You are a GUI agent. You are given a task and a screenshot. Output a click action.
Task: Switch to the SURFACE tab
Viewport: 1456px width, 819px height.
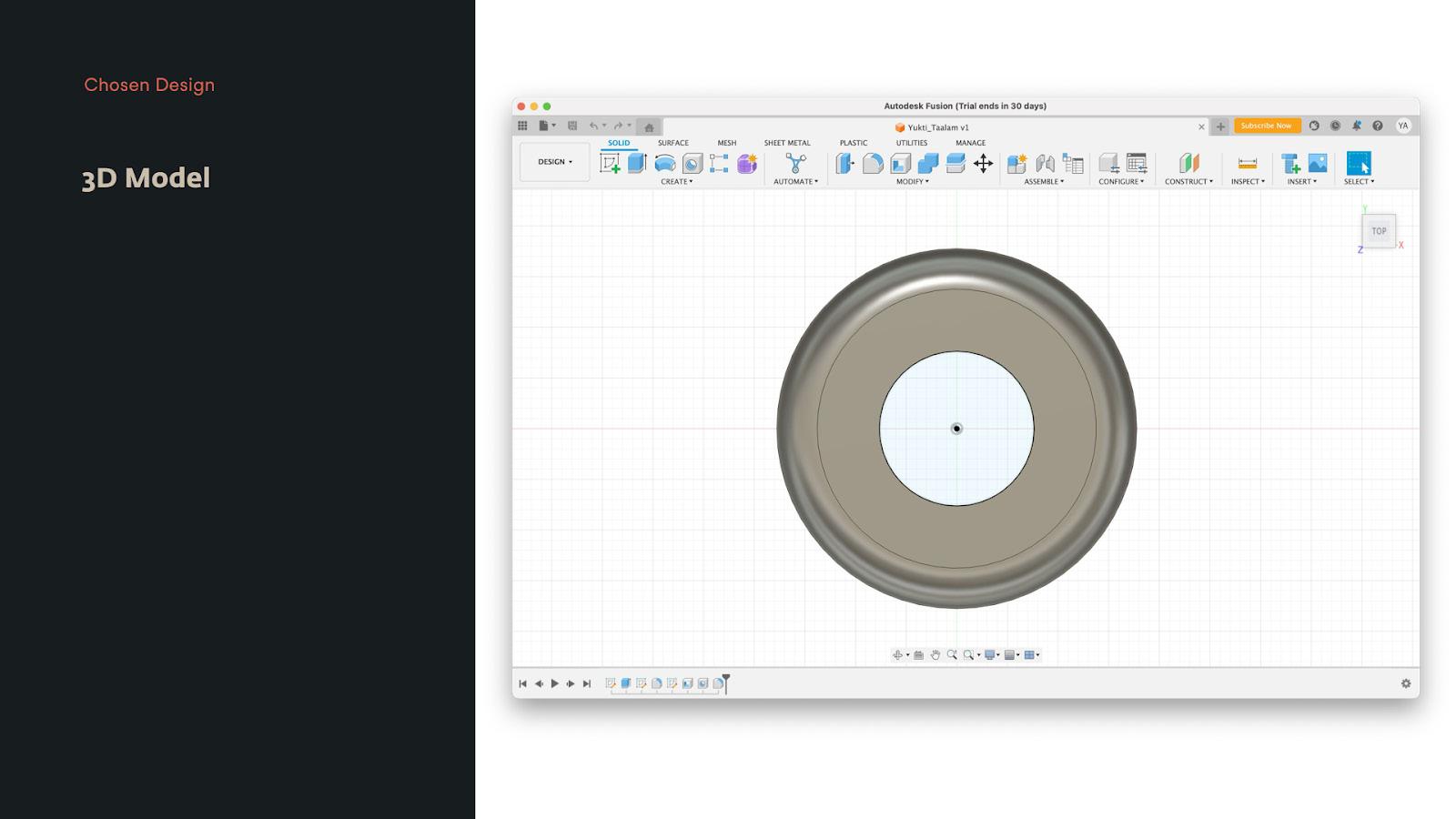click(673, 143)
